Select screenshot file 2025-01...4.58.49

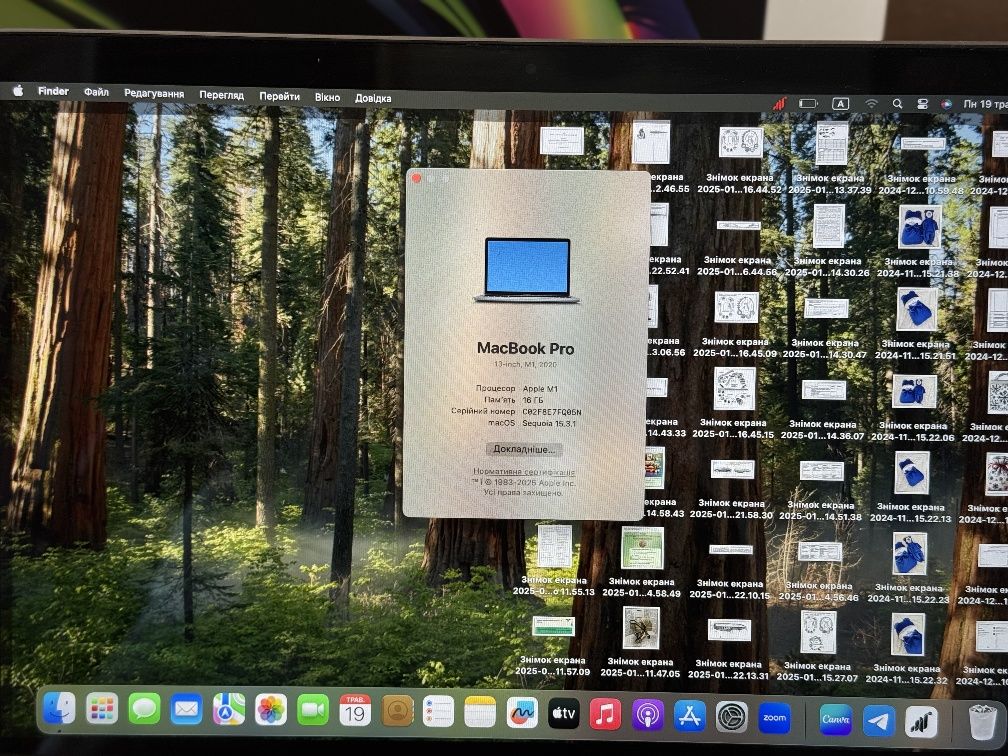(642, 561)
